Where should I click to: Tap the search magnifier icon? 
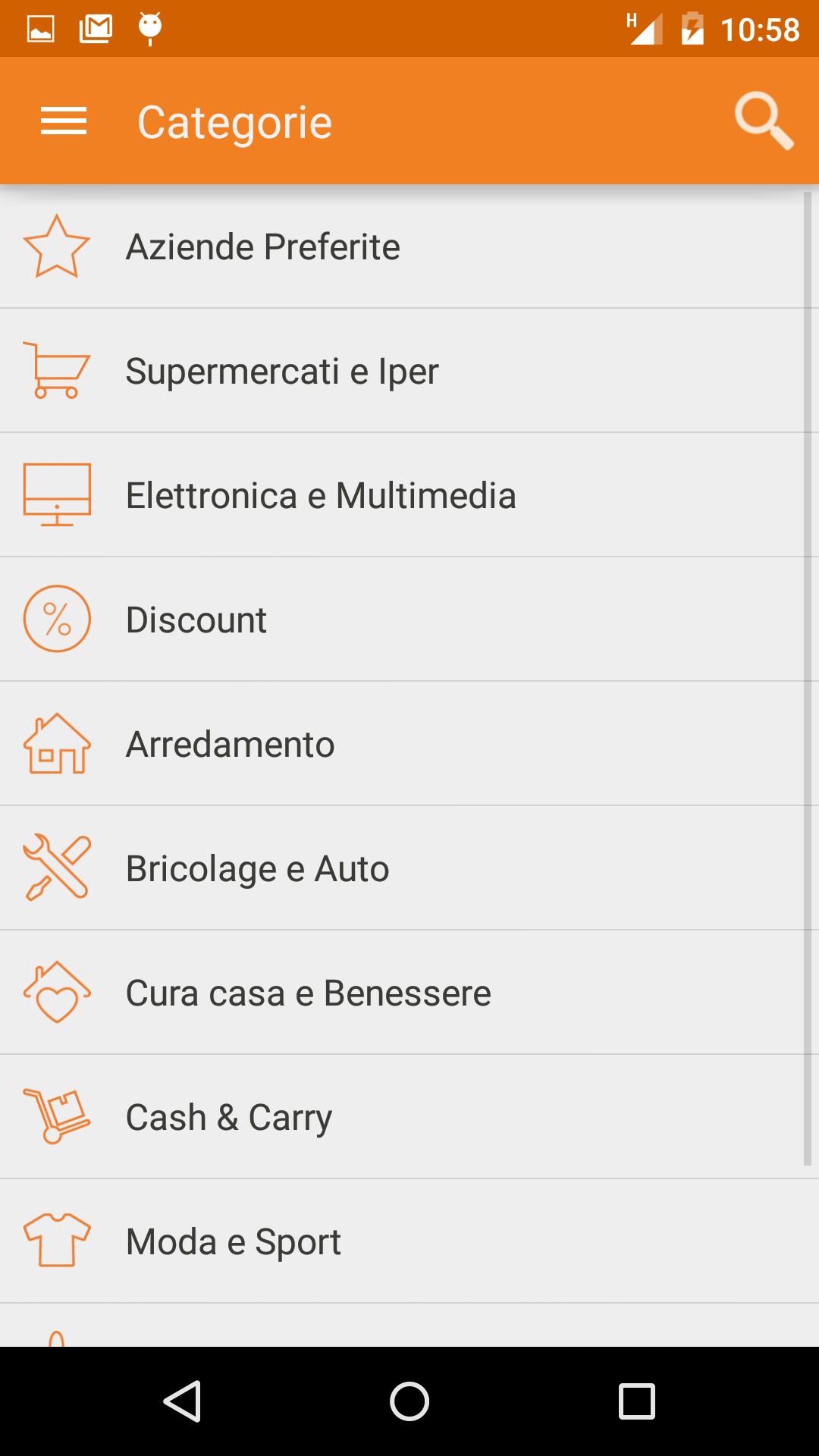[x=764, y=121]
